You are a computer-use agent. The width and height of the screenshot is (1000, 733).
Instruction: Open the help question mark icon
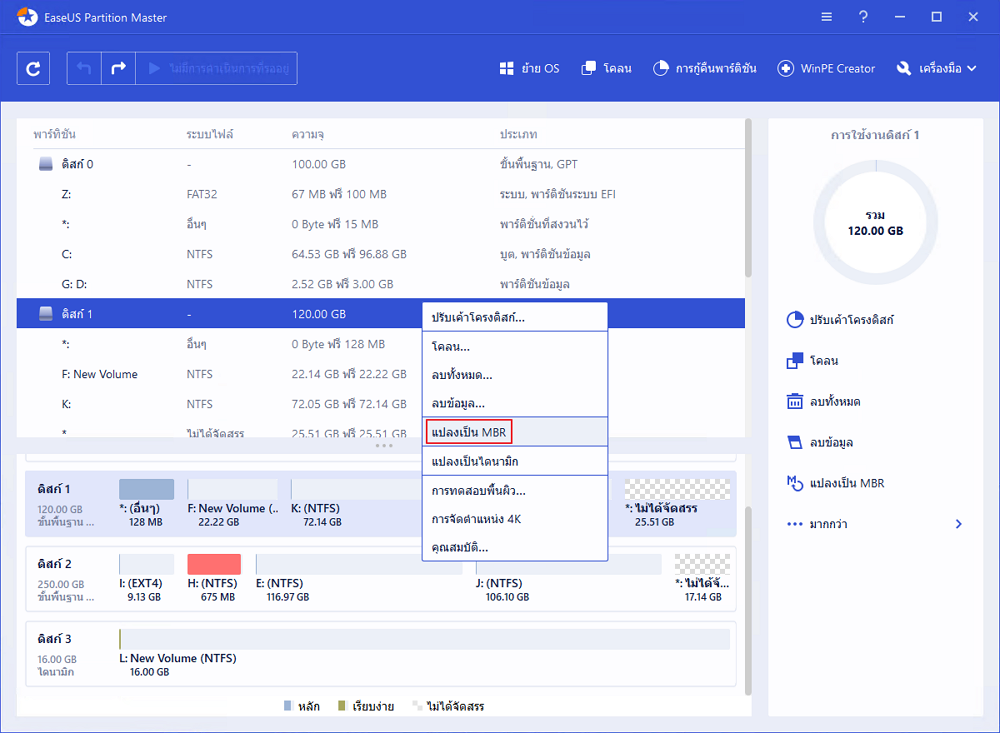[863, 17]
